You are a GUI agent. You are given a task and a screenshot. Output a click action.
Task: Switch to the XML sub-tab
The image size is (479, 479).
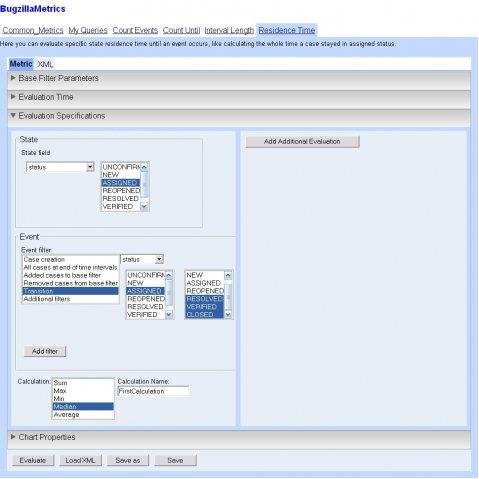point(45,64)
